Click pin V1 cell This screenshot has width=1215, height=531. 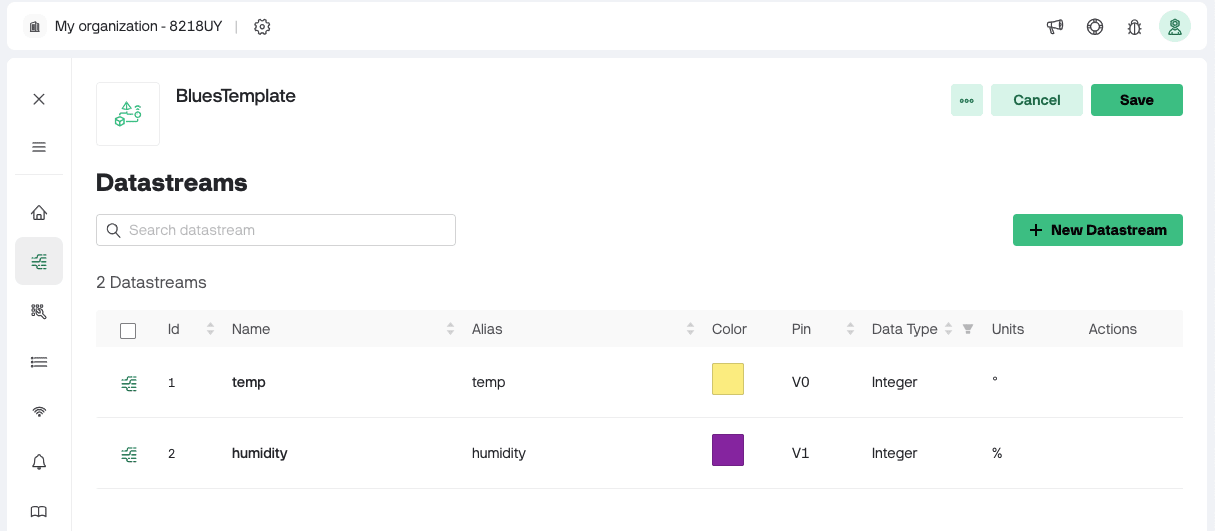[x=801, y=453]
